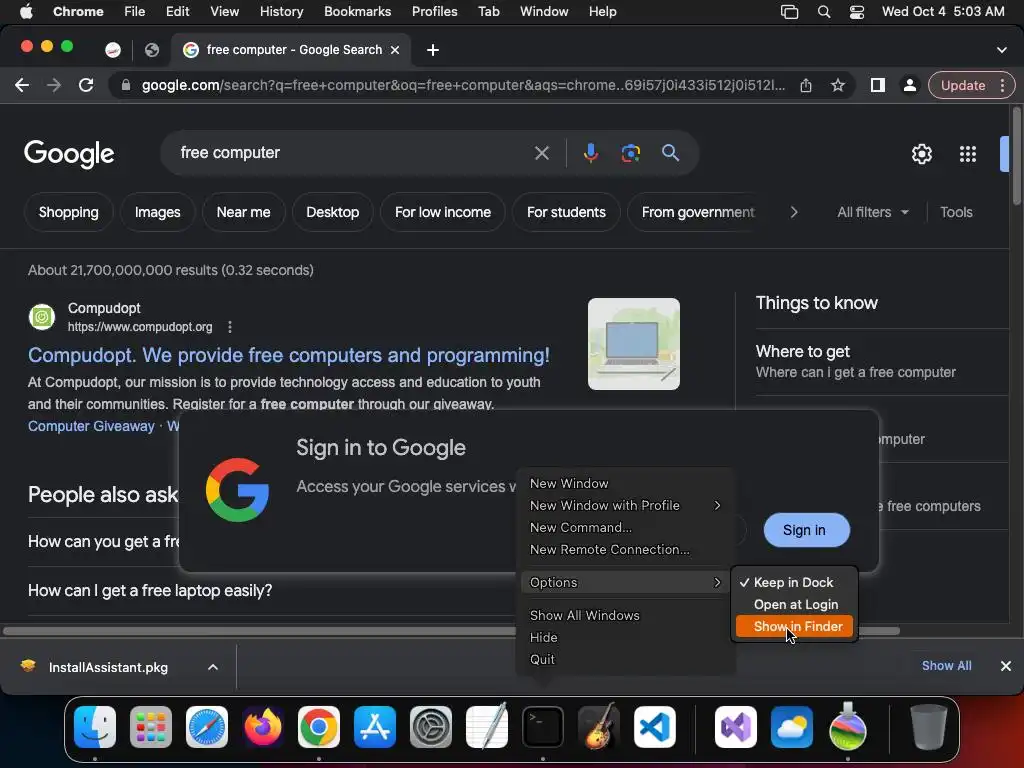The height and width of the screenshot is (768, 1024).
Task: Click the vertical page scrollbar
Action: click(x=1016, y=157)
